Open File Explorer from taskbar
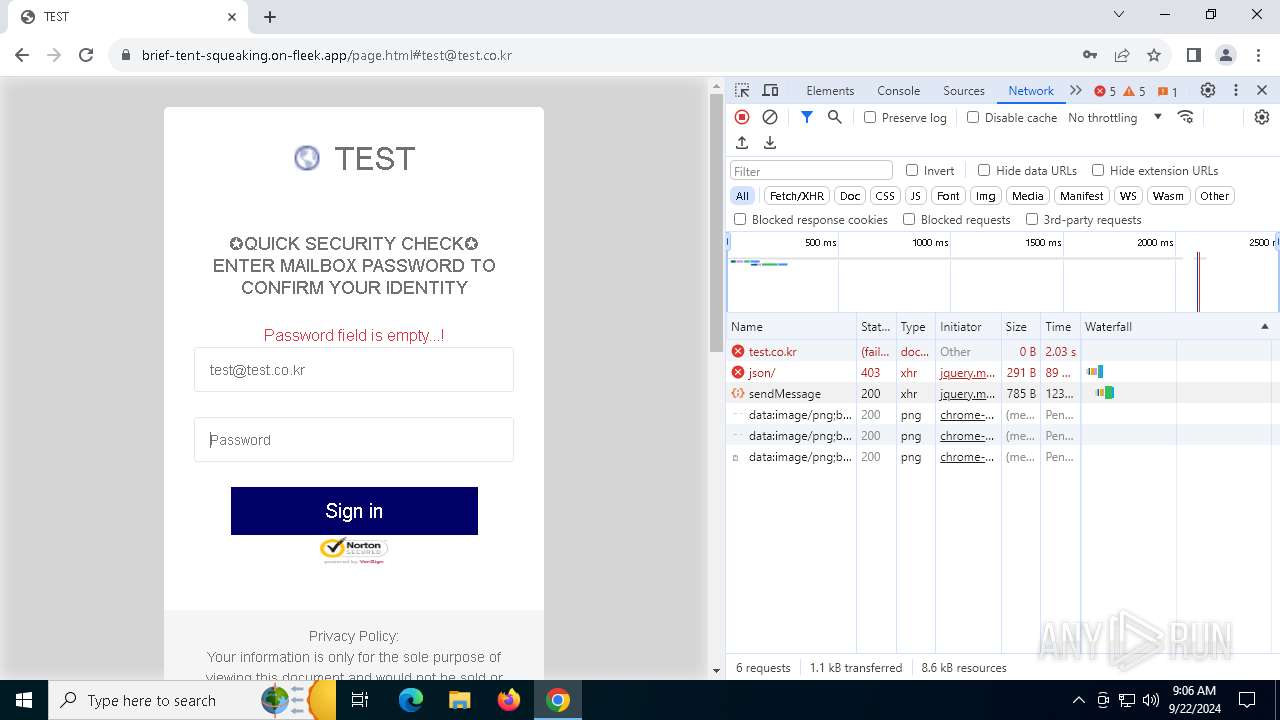Image resolution: width=1280 pixels, height=720 pixels. point(460,700)
